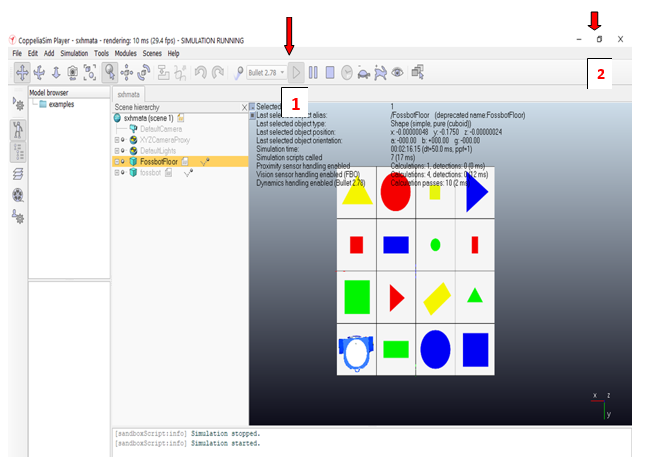Toggle the model browser sidebar icon

click(x=18, y=128)
